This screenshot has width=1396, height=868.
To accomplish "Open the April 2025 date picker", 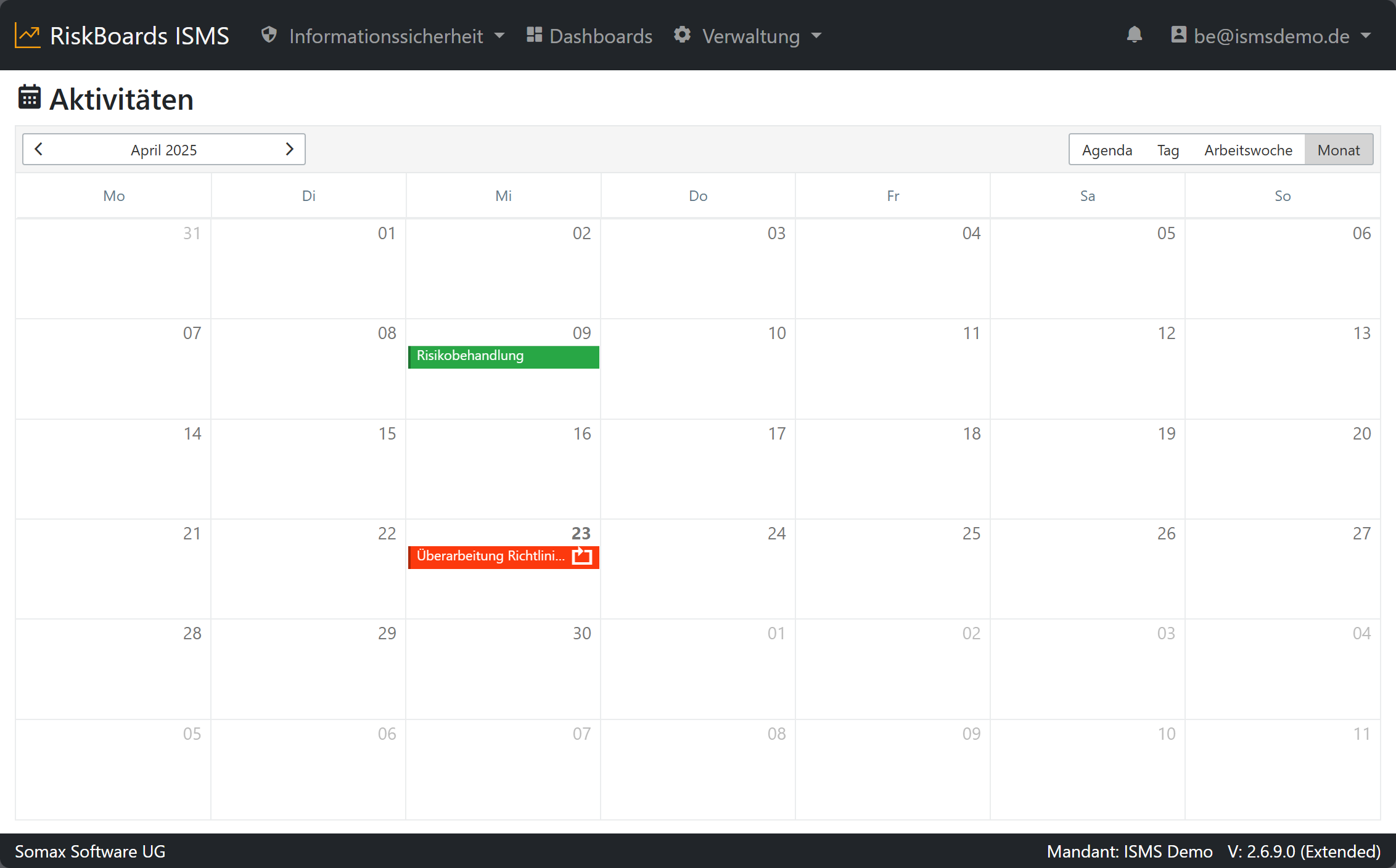I will click(x=164, y=150).
